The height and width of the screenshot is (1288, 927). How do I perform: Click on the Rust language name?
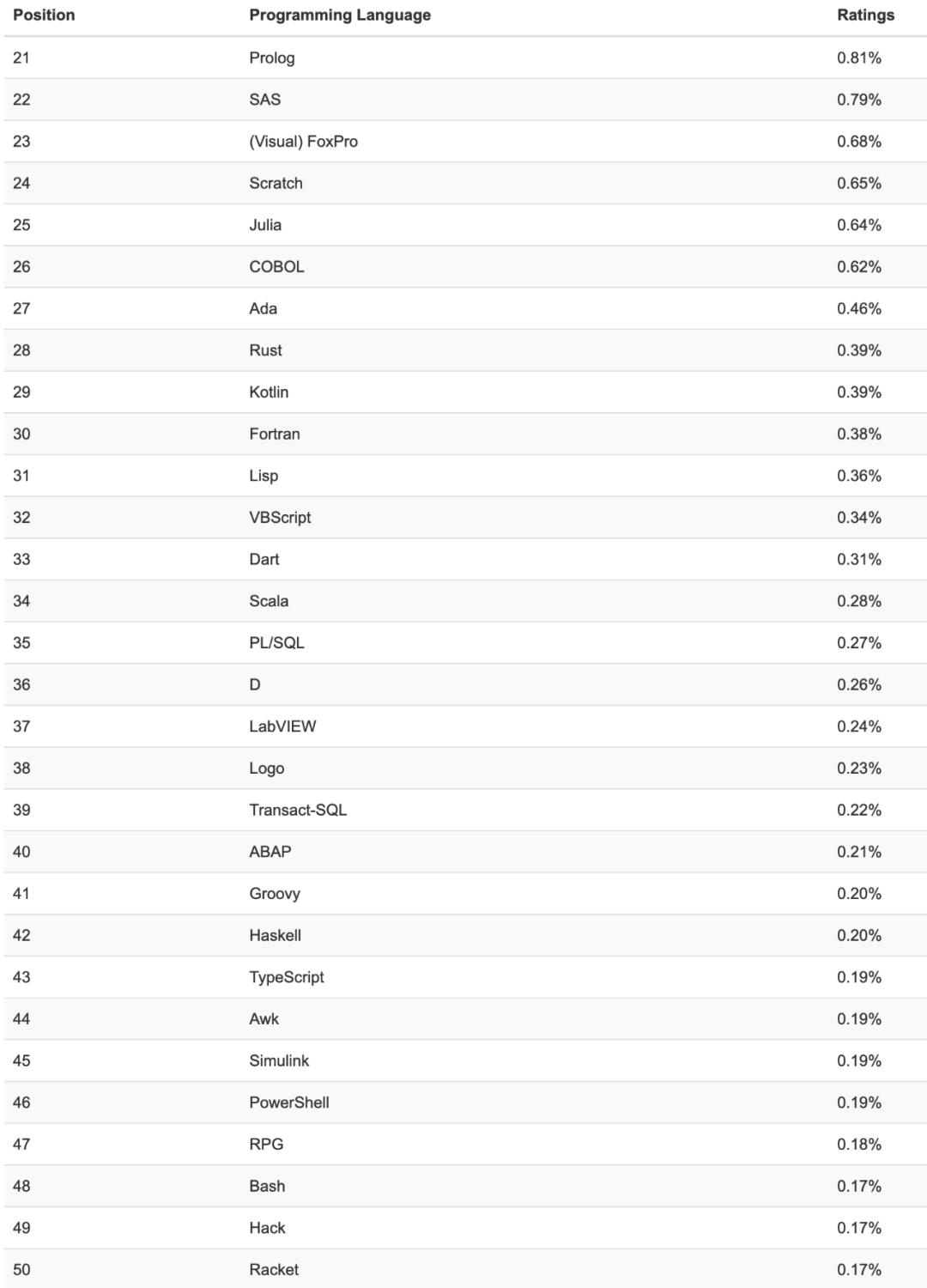coord(265,350)
